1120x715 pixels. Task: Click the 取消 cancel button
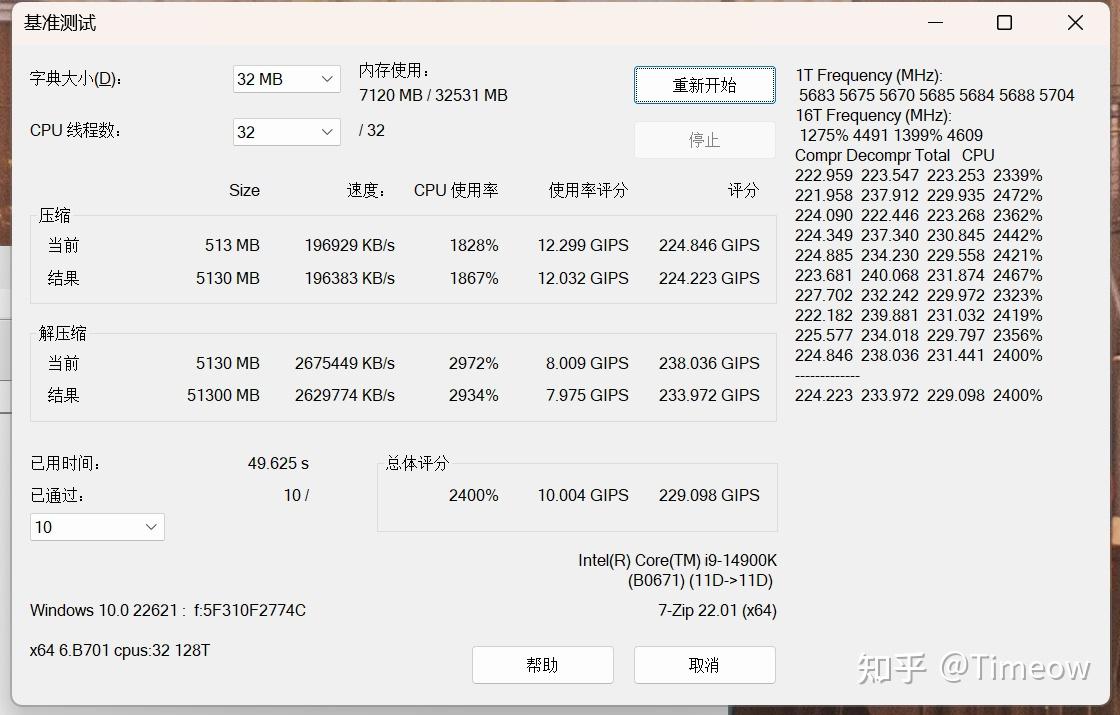point(704,665)
